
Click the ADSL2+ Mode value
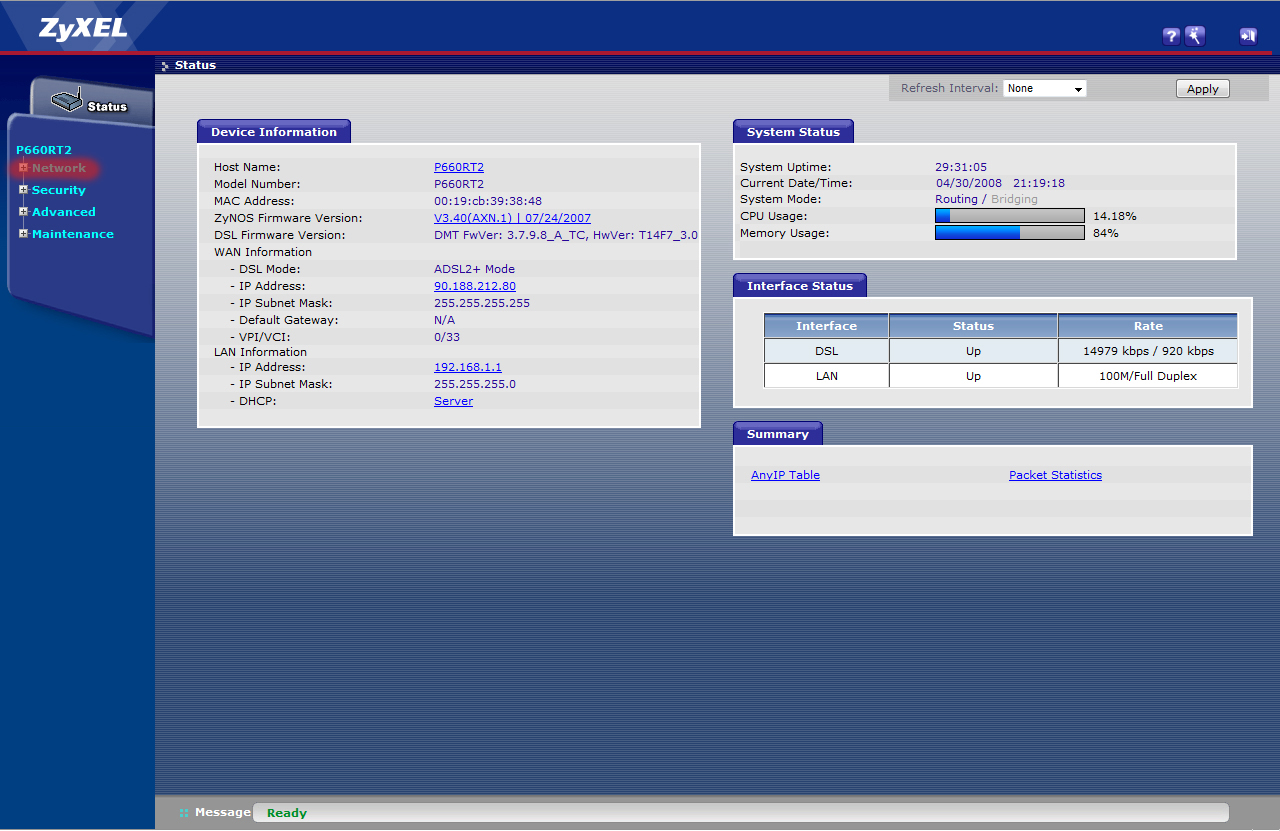click(x=475, y=269)
